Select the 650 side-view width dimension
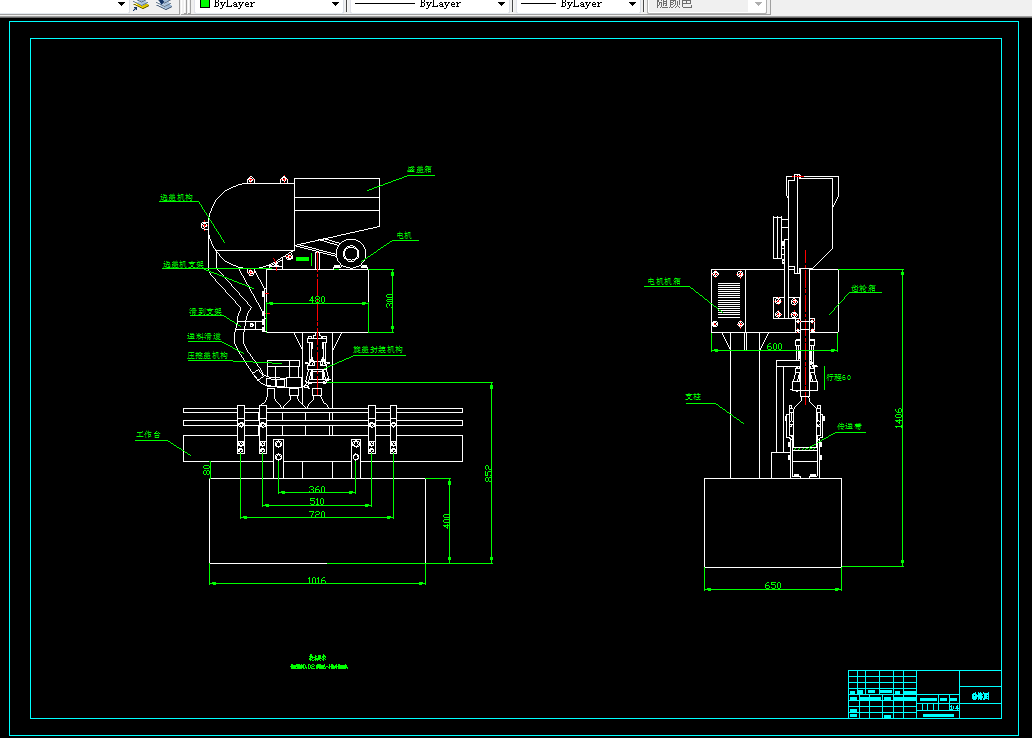 [773, 585]
